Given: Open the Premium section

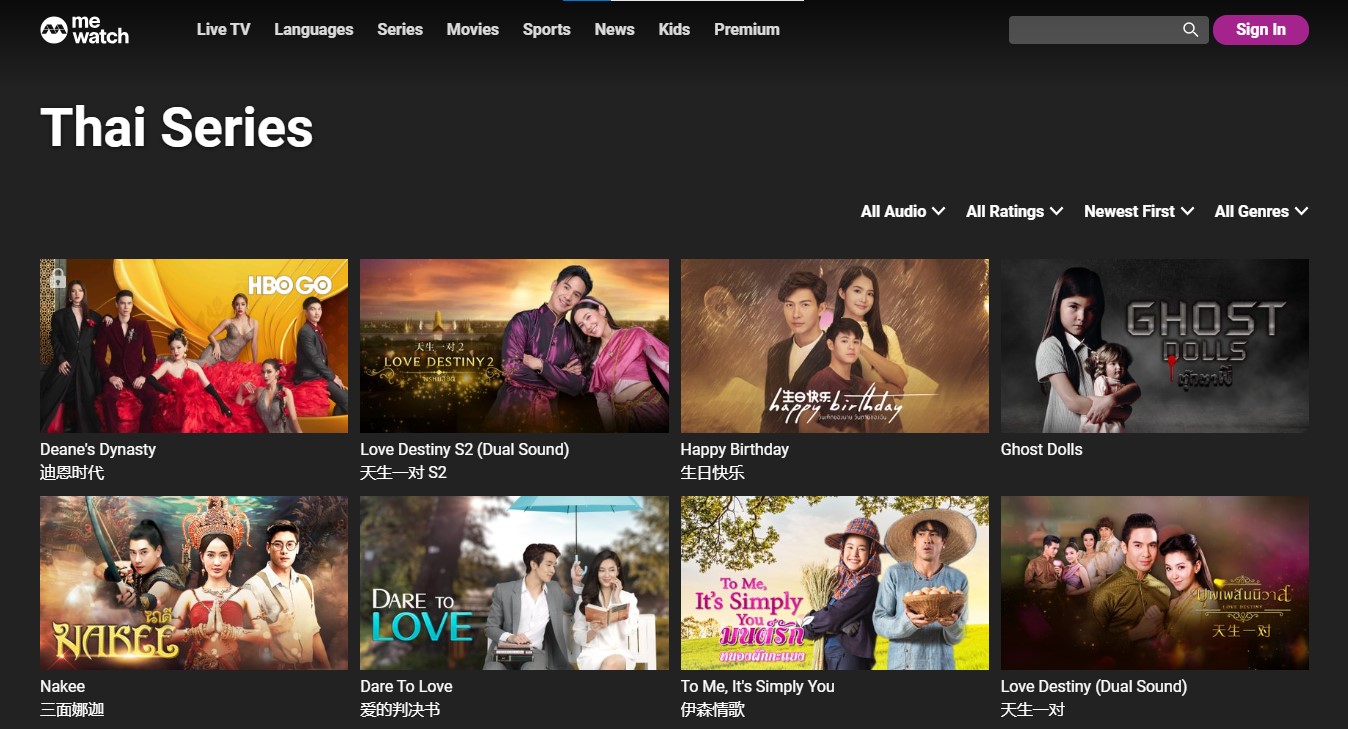Looking at the screenshot, I should 747,30.
